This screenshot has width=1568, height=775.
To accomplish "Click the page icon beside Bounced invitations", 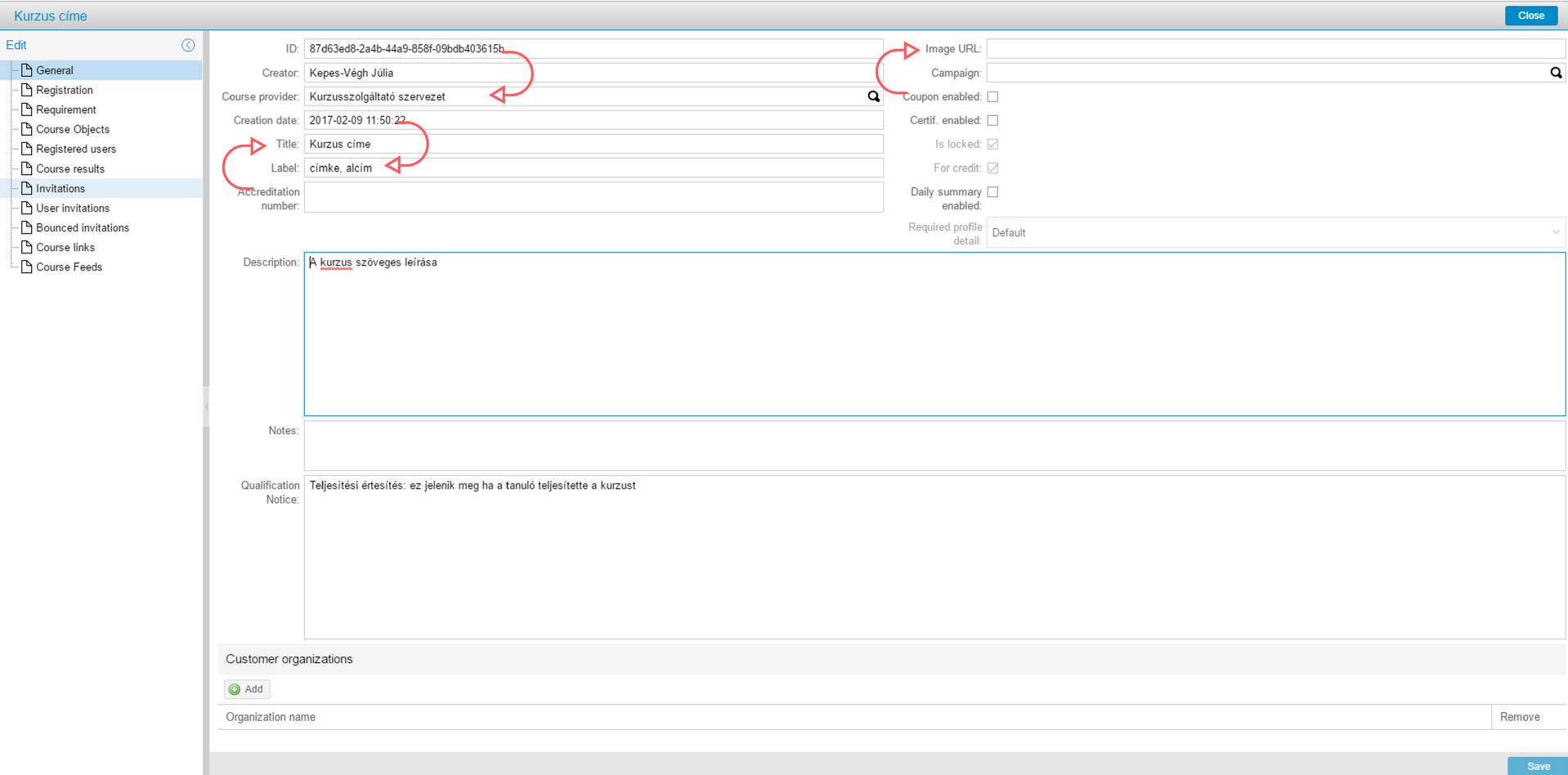I will 27,227.
